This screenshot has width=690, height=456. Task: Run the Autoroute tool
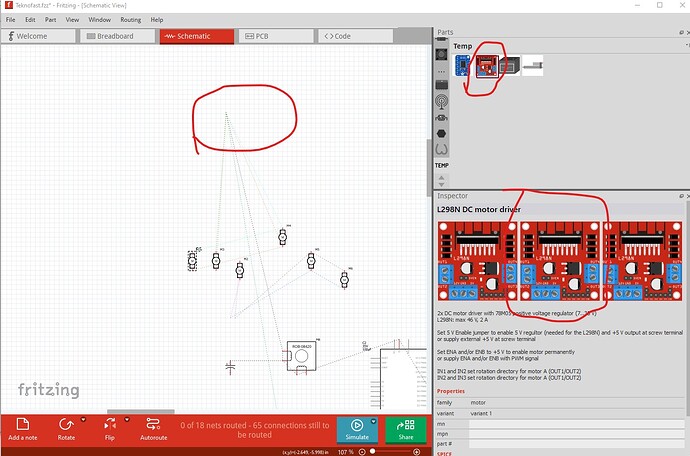click(x=154, y=429)
